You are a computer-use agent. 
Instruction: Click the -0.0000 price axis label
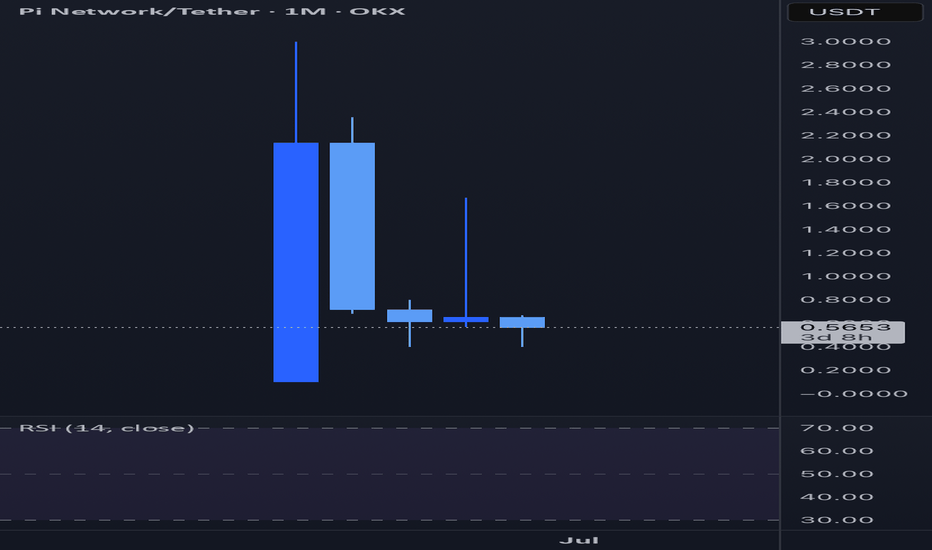point(854,394)
